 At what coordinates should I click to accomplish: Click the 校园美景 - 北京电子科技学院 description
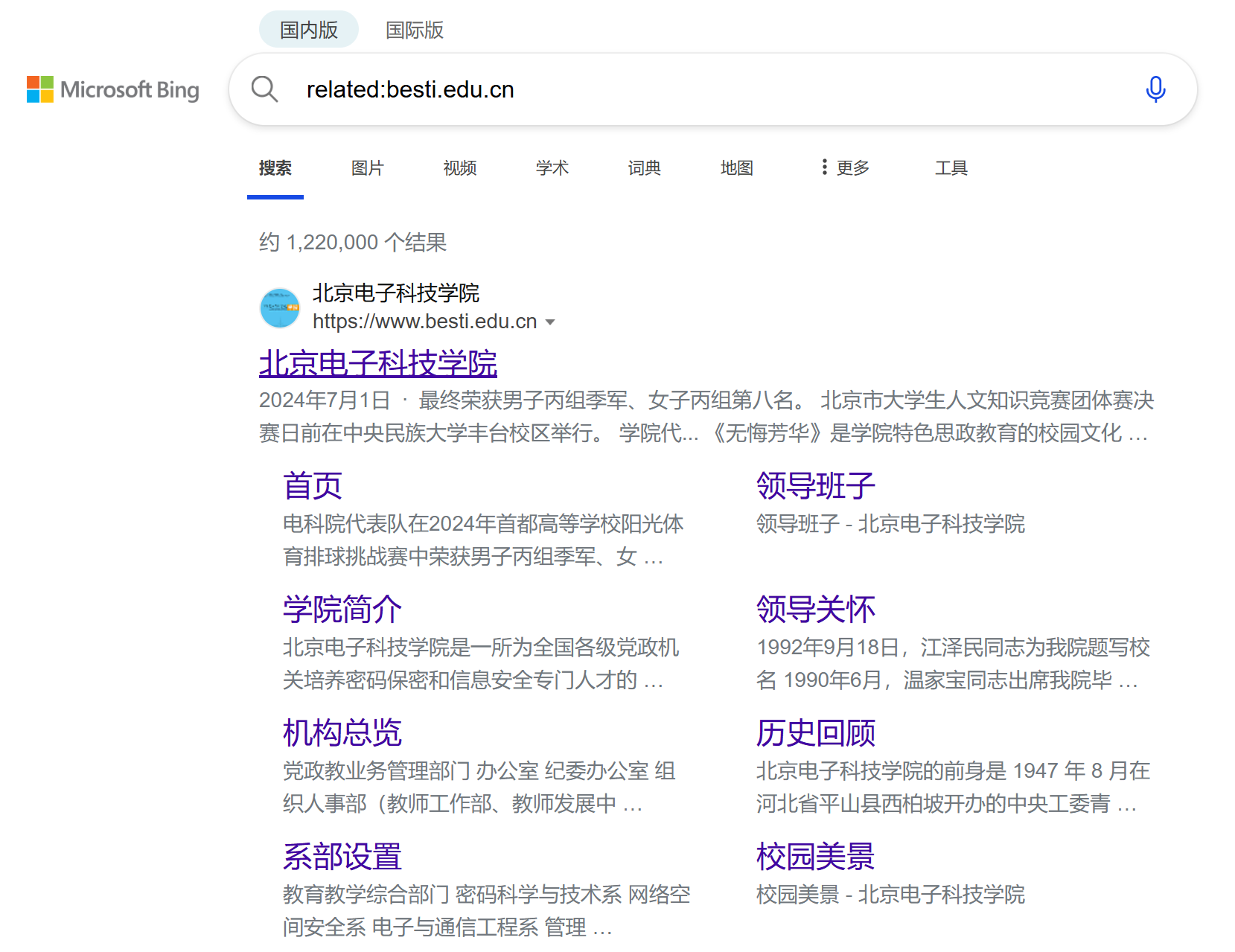tap(891, 895)
